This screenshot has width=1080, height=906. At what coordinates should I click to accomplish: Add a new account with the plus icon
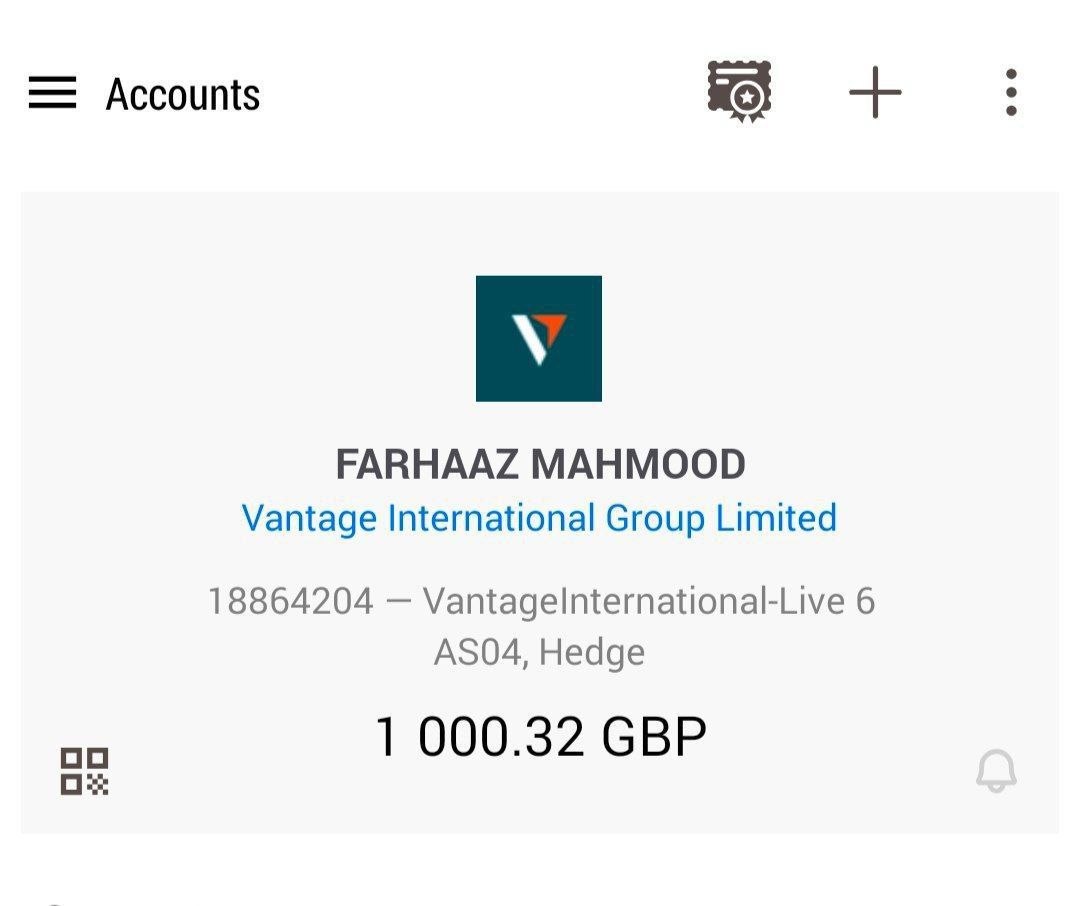875,93
